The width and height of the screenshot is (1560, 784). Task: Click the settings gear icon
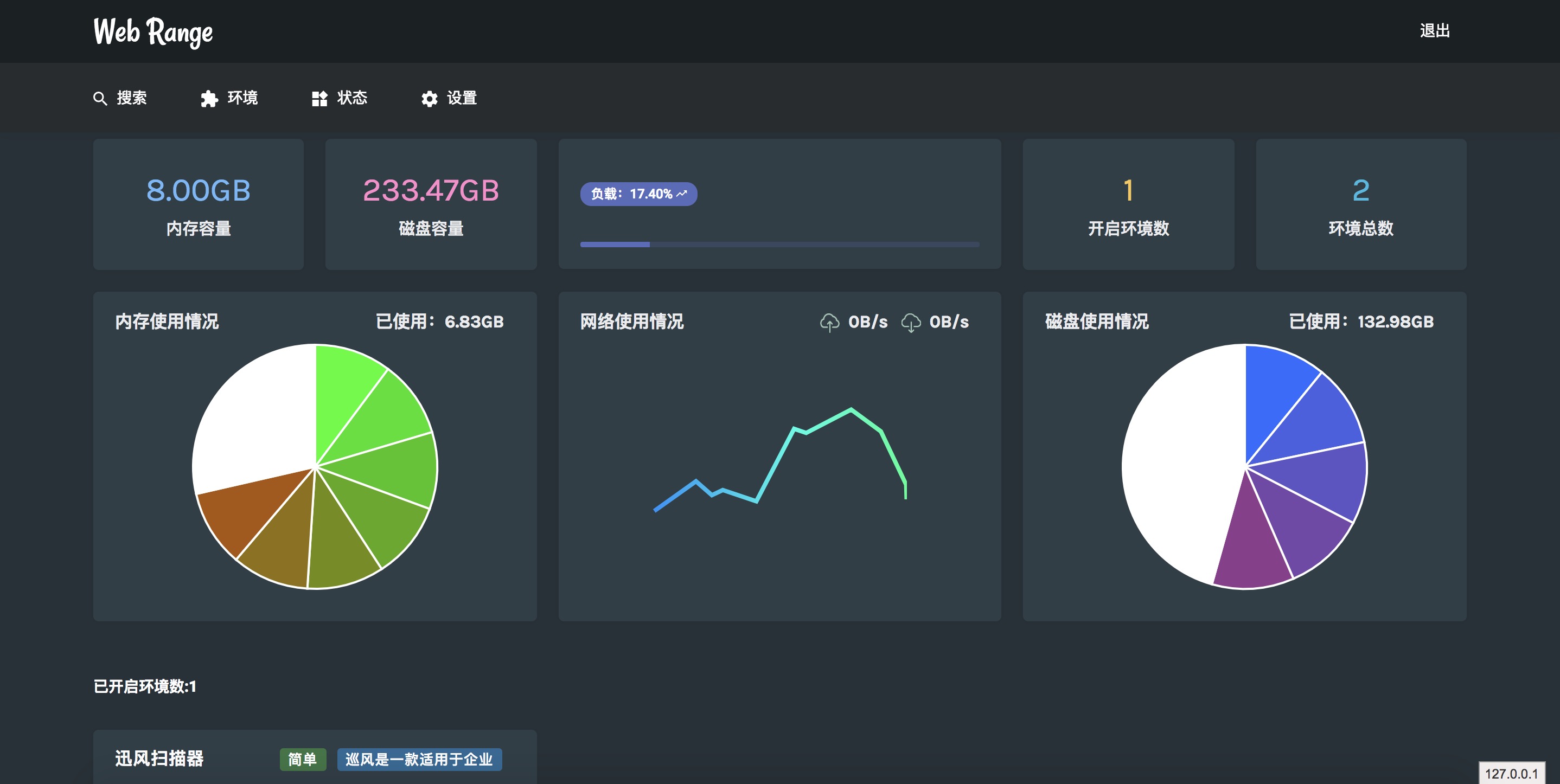click(430, 99)
